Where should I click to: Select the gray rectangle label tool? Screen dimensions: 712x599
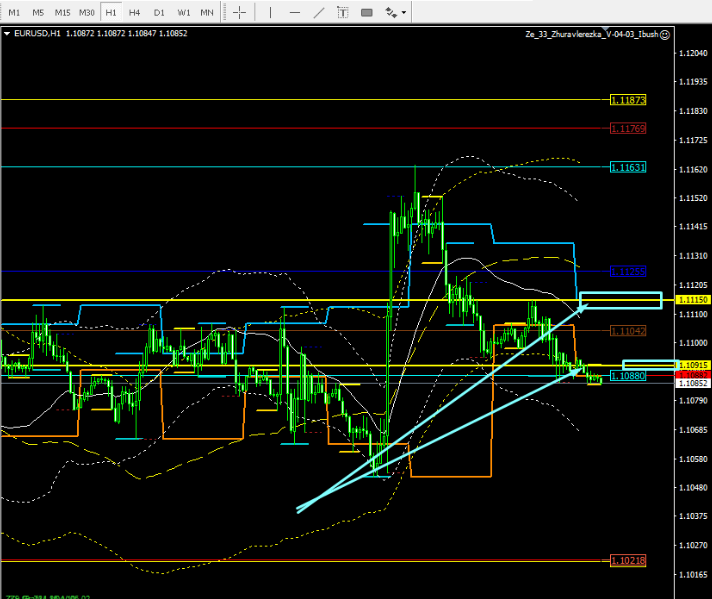click(x=366, y=12)
